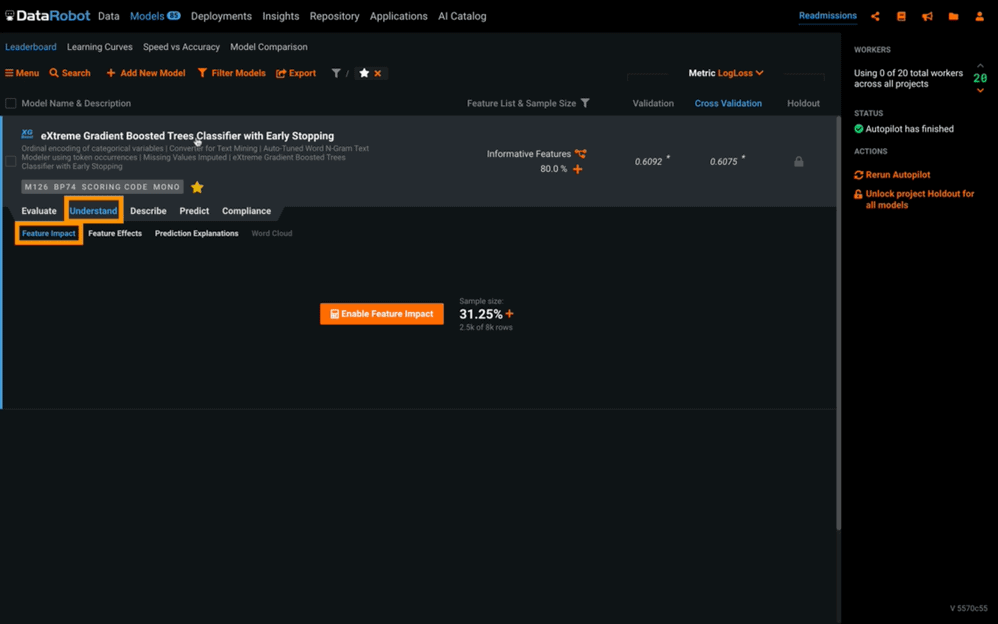998x624 pixels.
Task: Sort by the Validation column header
Action: click(x=653, y=103)
